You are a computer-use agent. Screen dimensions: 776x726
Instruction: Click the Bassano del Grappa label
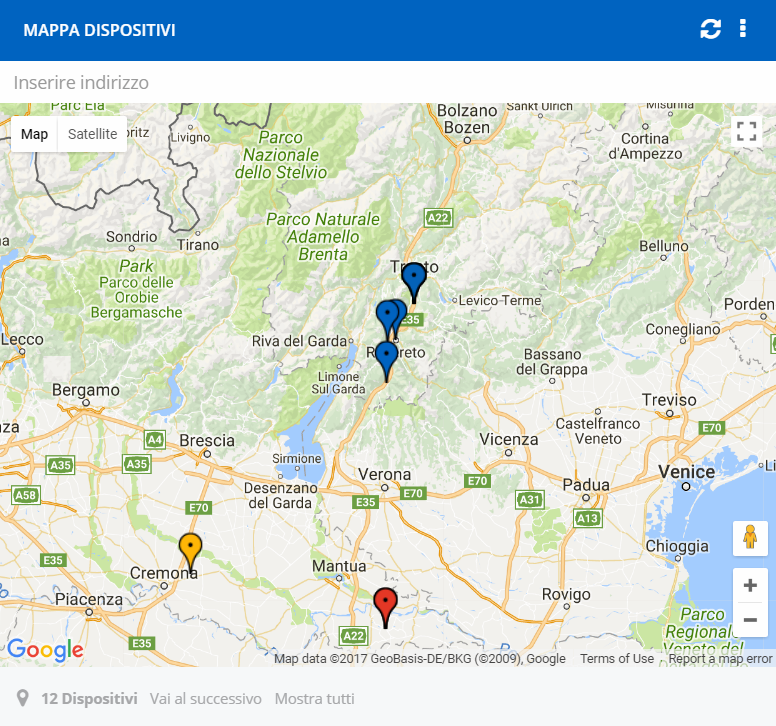[552, 362]
